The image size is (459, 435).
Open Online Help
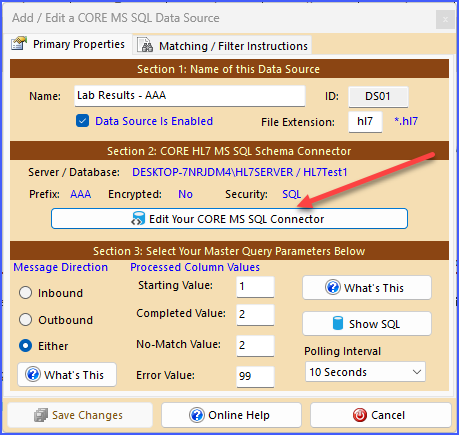(x=231, y=415)
